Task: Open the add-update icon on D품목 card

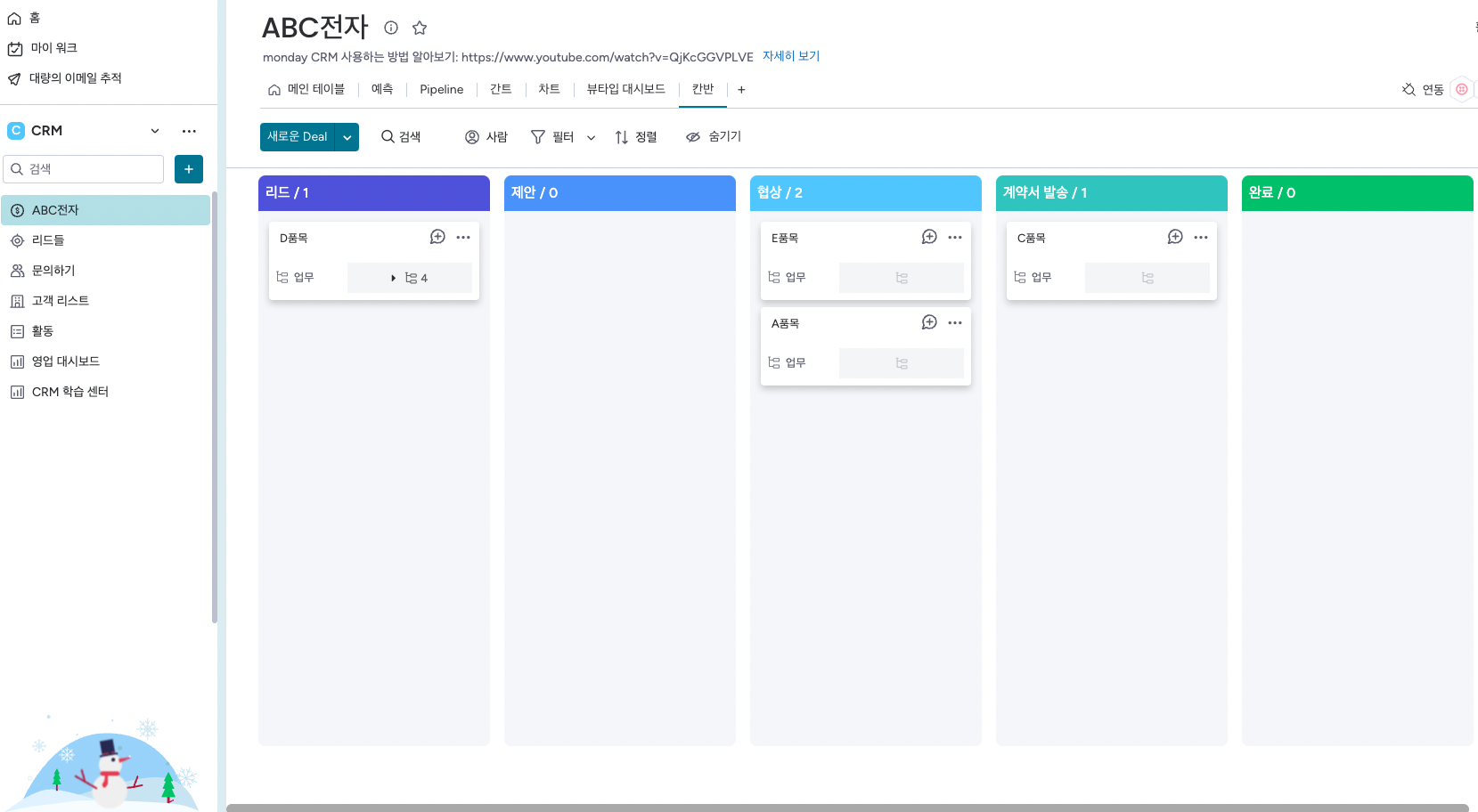Action: (x=437, y=237)
